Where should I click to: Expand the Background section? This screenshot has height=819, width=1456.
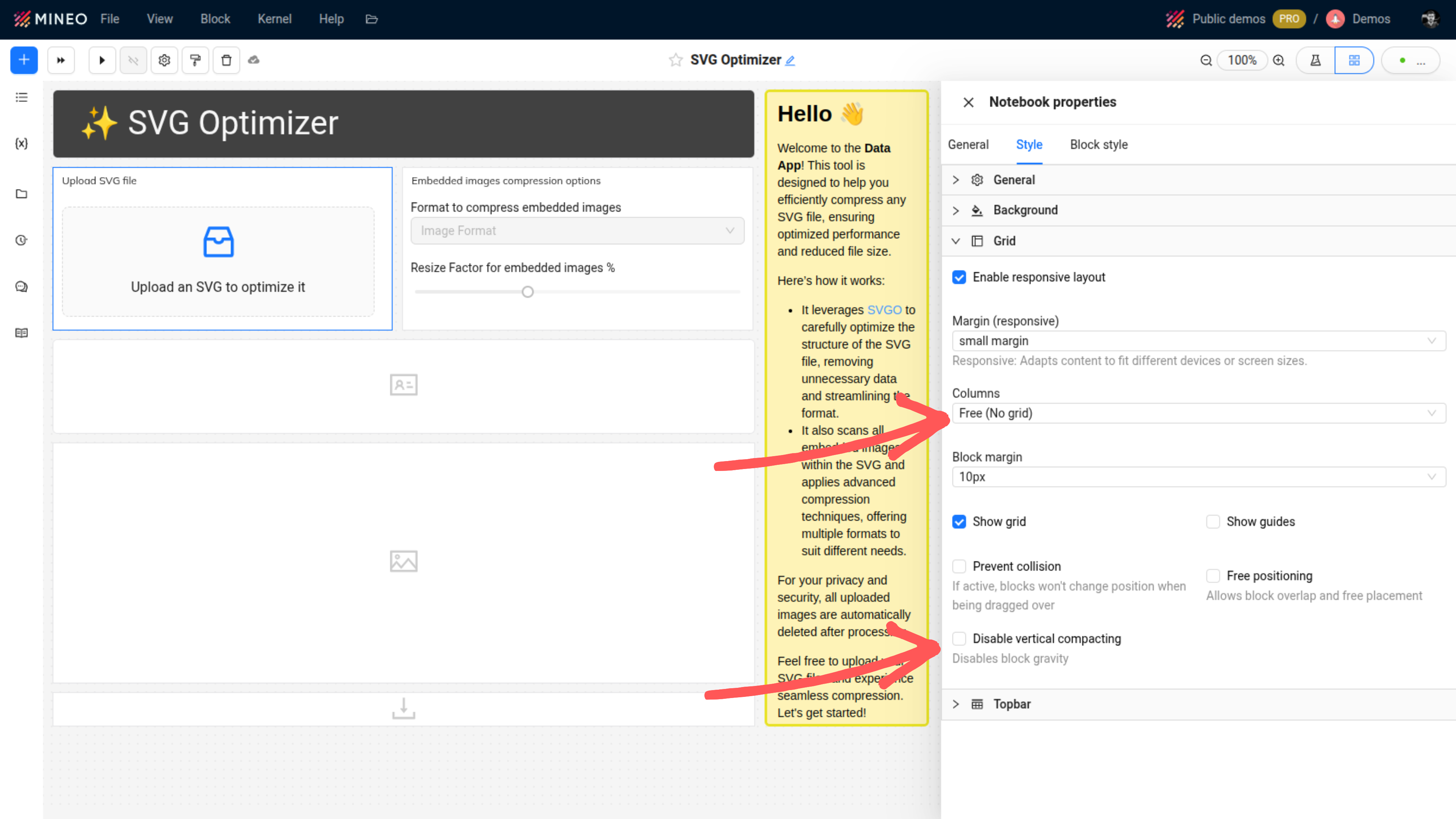[x=1198, y=210]
